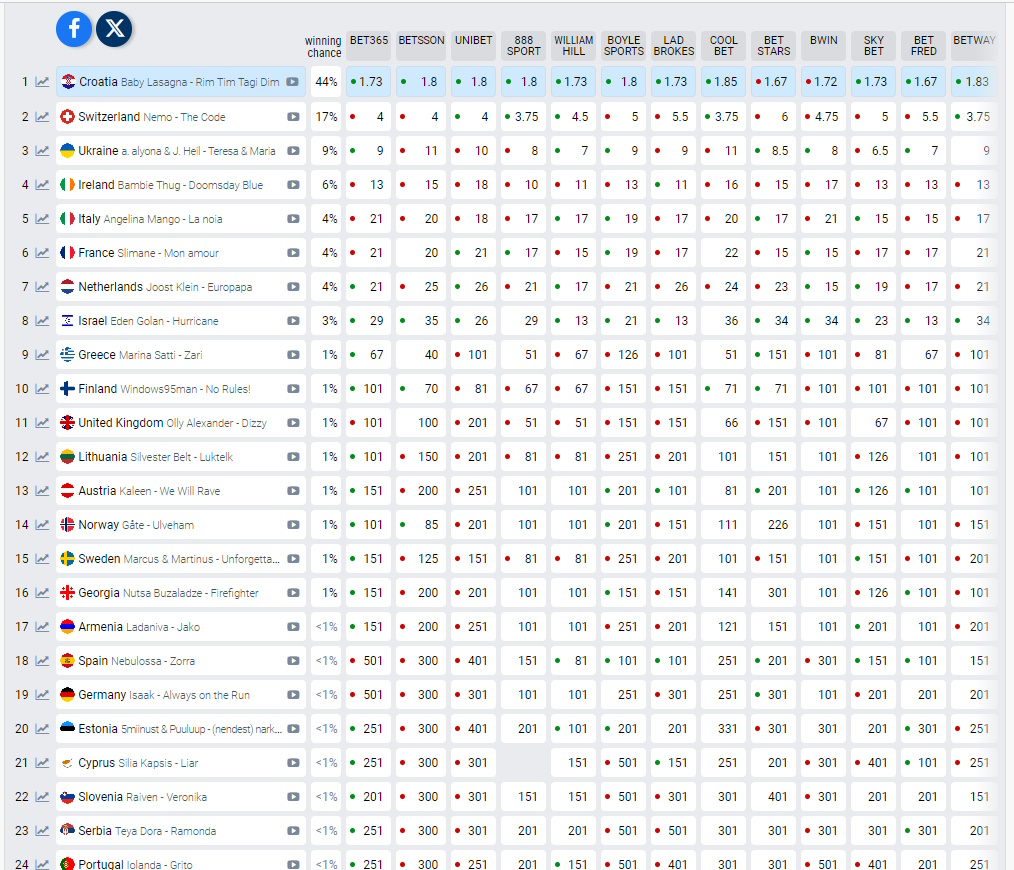Play video for Spain's Zorra

[293, 661]
